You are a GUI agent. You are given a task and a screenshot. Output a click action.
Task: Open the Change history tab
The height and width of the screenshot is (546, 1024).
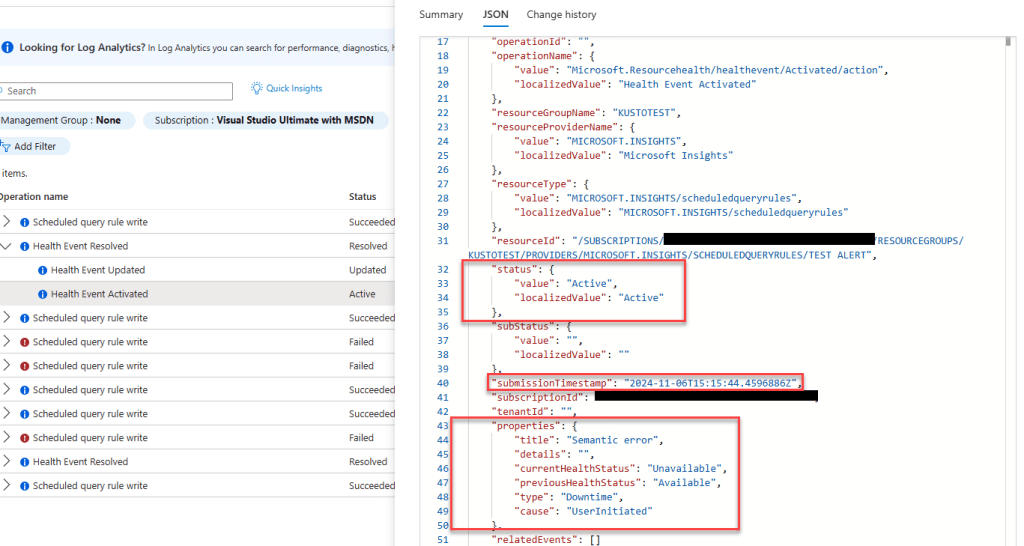(561, 15)
